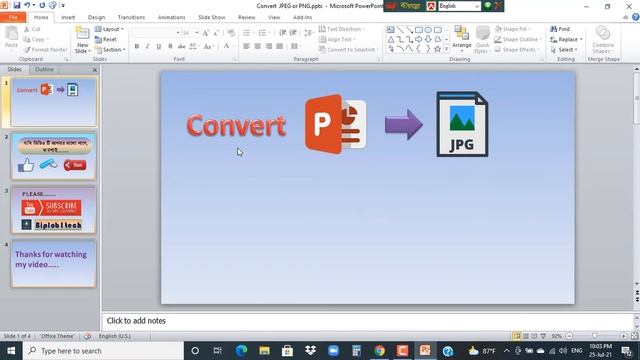The height and width of the screenshot is (360, 640).
Task: Switch to Slide Sorter view in status bar
Action: pyautogui.click(x=526, y=336)
